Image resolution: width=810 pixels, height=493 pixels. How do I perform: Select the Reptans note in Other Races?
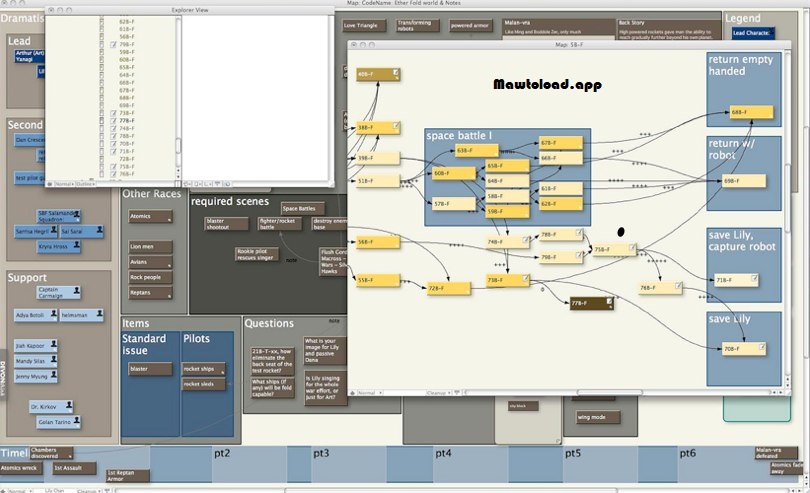150,292
